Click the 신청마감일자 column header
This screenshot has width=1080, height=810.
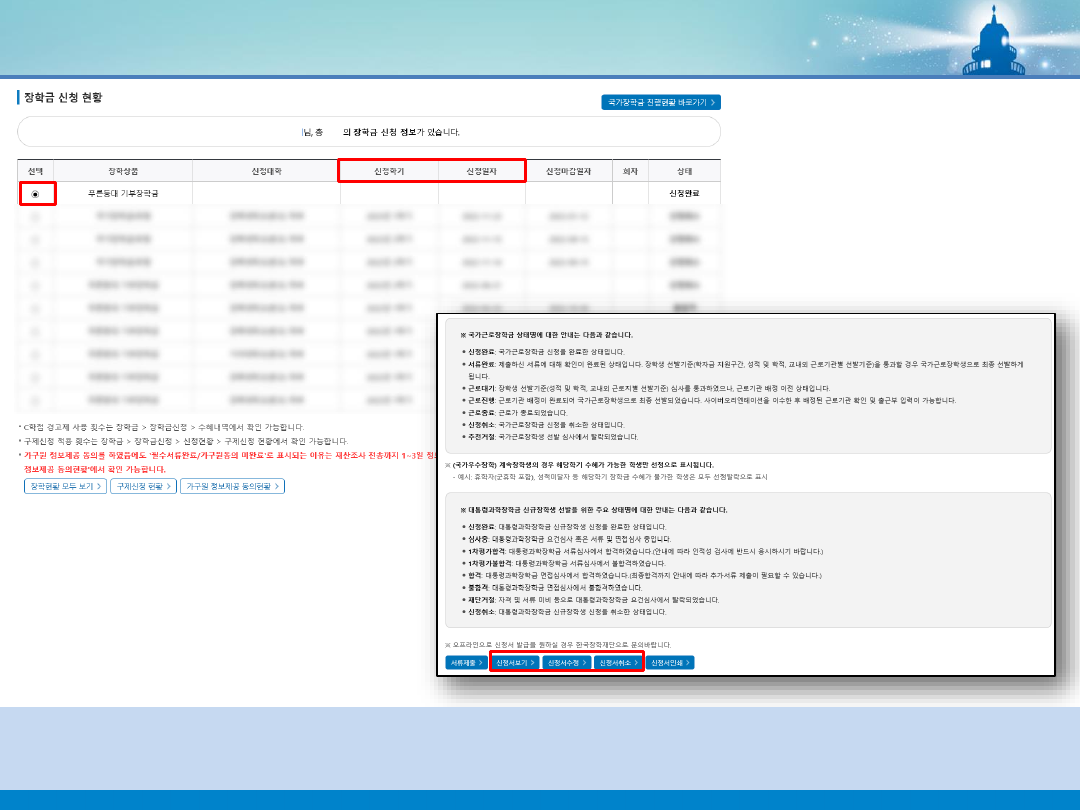568,171
